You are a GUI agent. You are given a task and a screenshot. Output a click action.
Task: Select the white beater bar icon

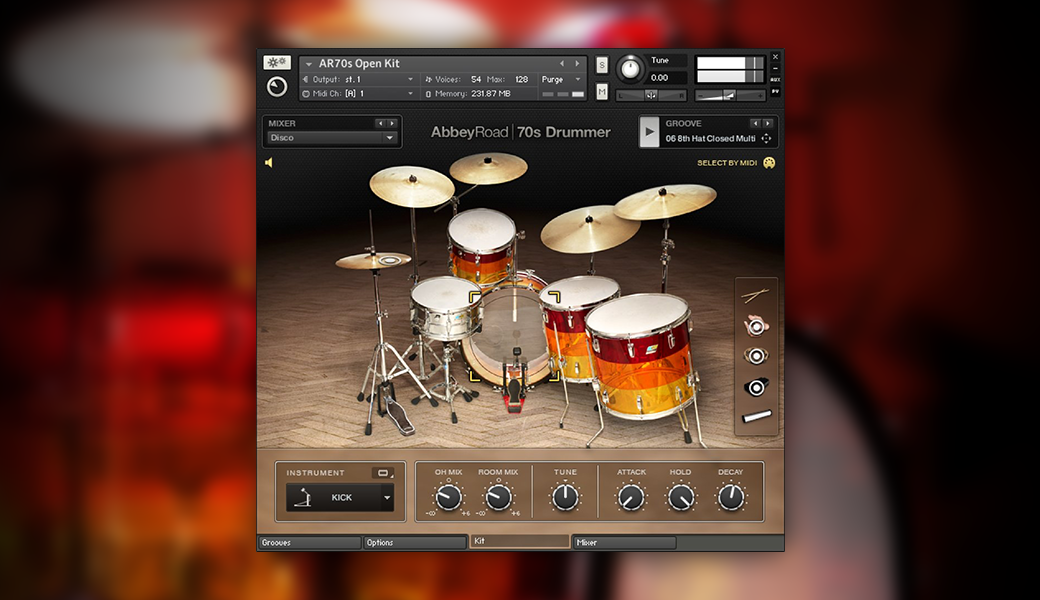coord(756,416)
